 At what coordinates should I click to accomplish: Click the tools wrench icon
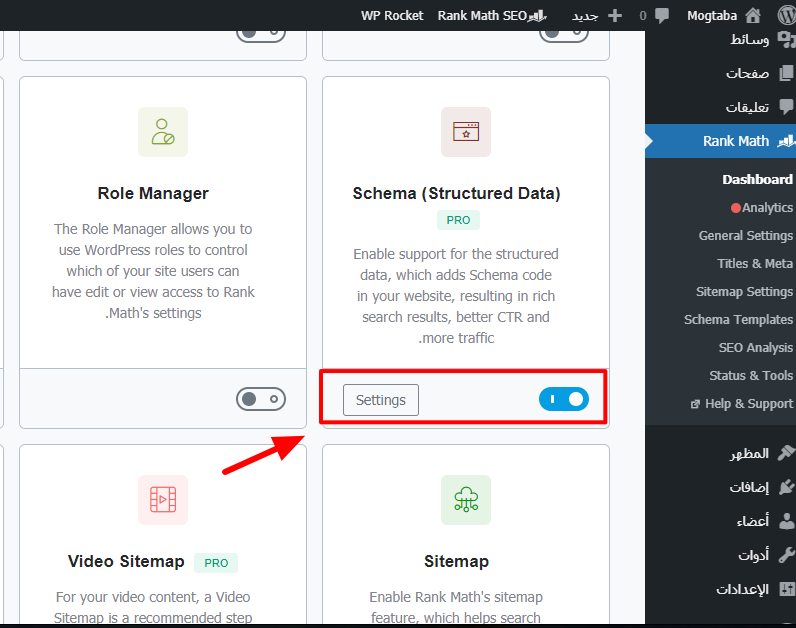point(786,554)
